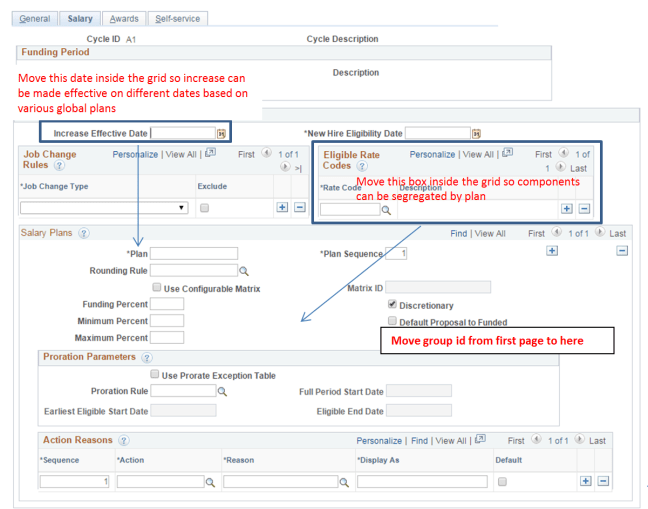Add a new Salary Plans row
Viewport: 648px width, 509px height.
coord(551,250)
